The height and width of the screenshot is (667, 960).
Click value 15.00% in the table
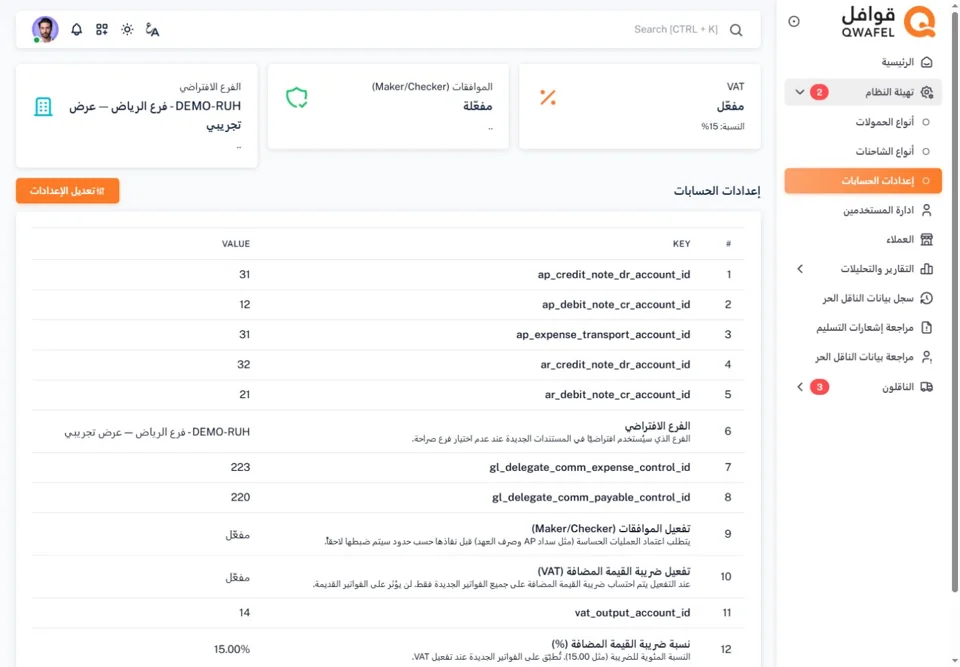coord(231,649)
